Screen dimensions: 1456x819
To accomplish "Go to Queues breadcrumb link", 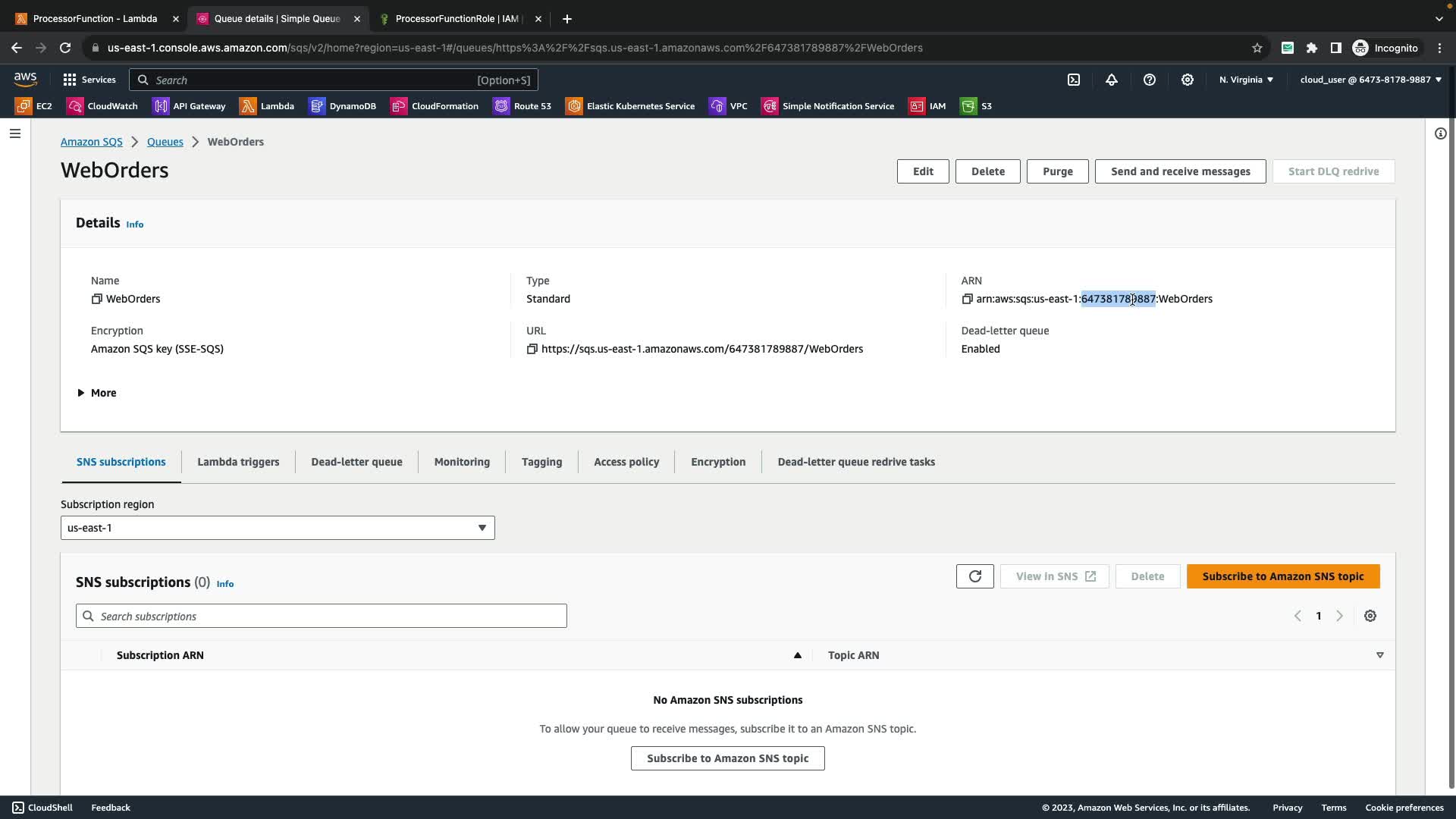I will click(165, 142).
